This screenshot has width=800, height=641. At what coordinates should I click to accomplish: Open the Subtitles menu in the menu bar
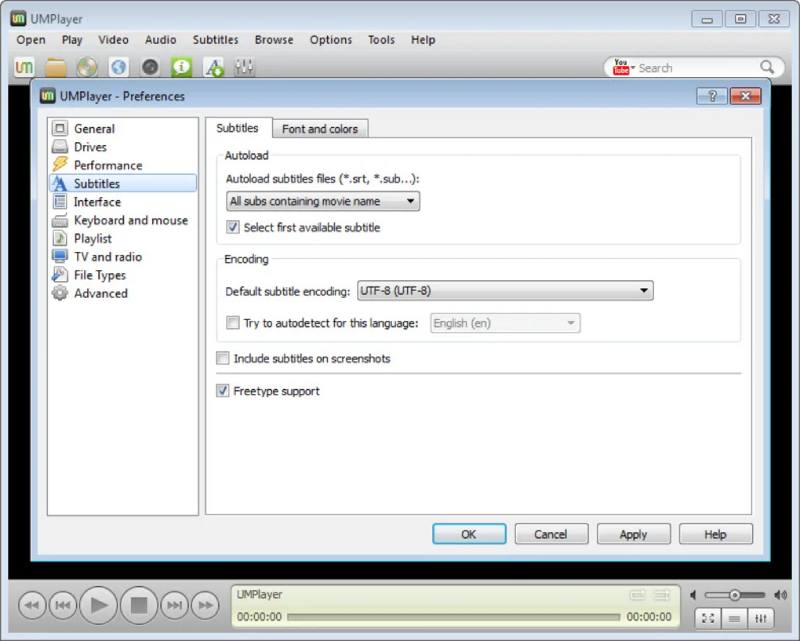tap(215, 39)
